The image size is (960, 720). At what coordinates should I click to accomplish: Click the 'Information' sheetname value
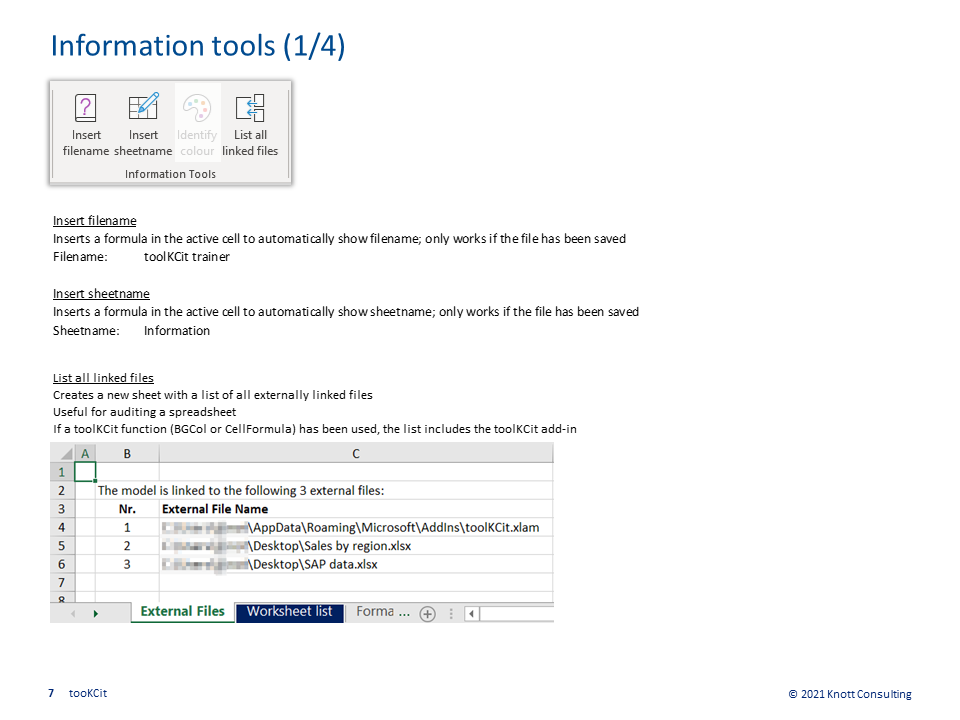coord(177,331)
